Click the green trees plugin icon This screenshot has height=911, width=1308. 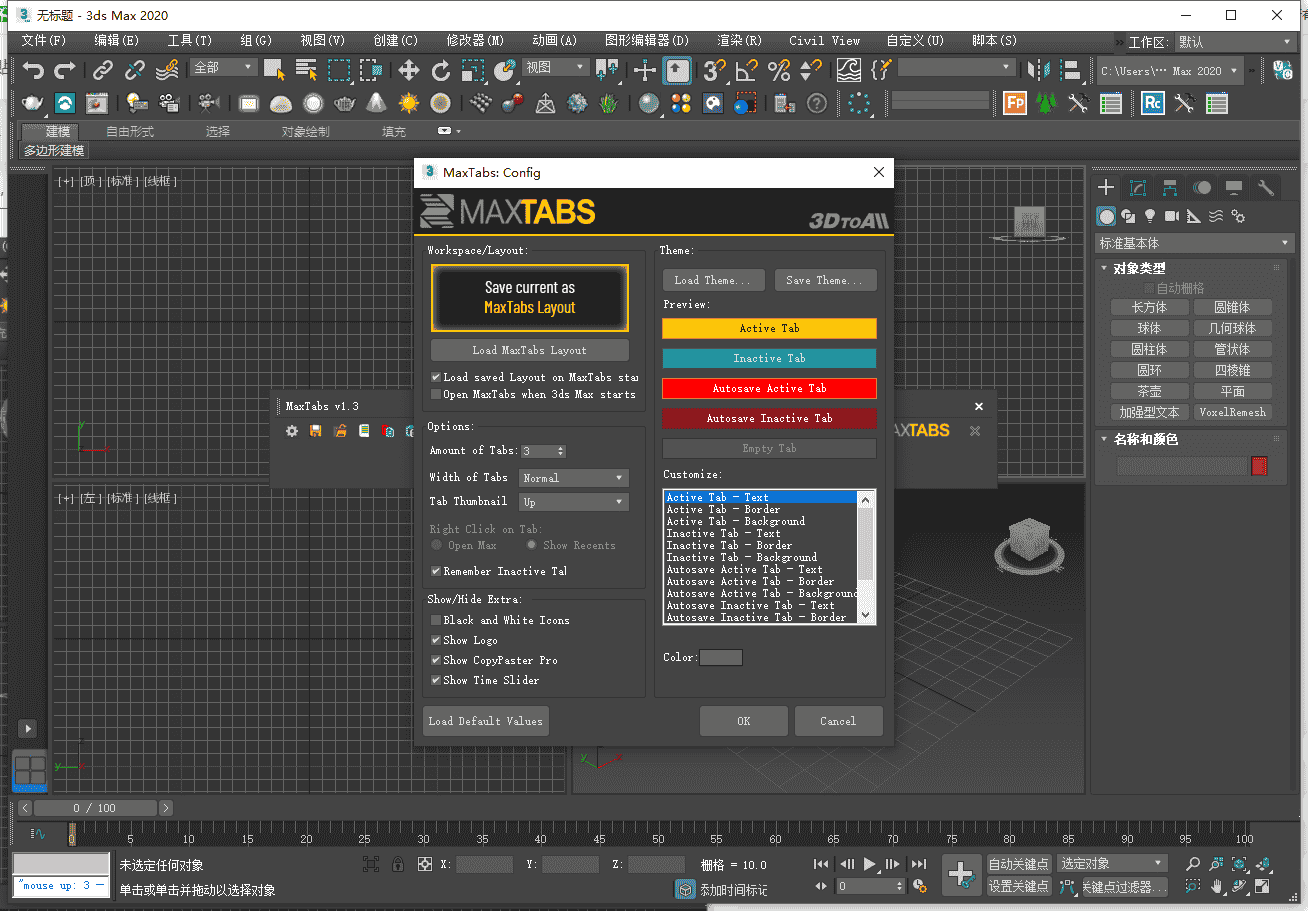(1046, 103)
